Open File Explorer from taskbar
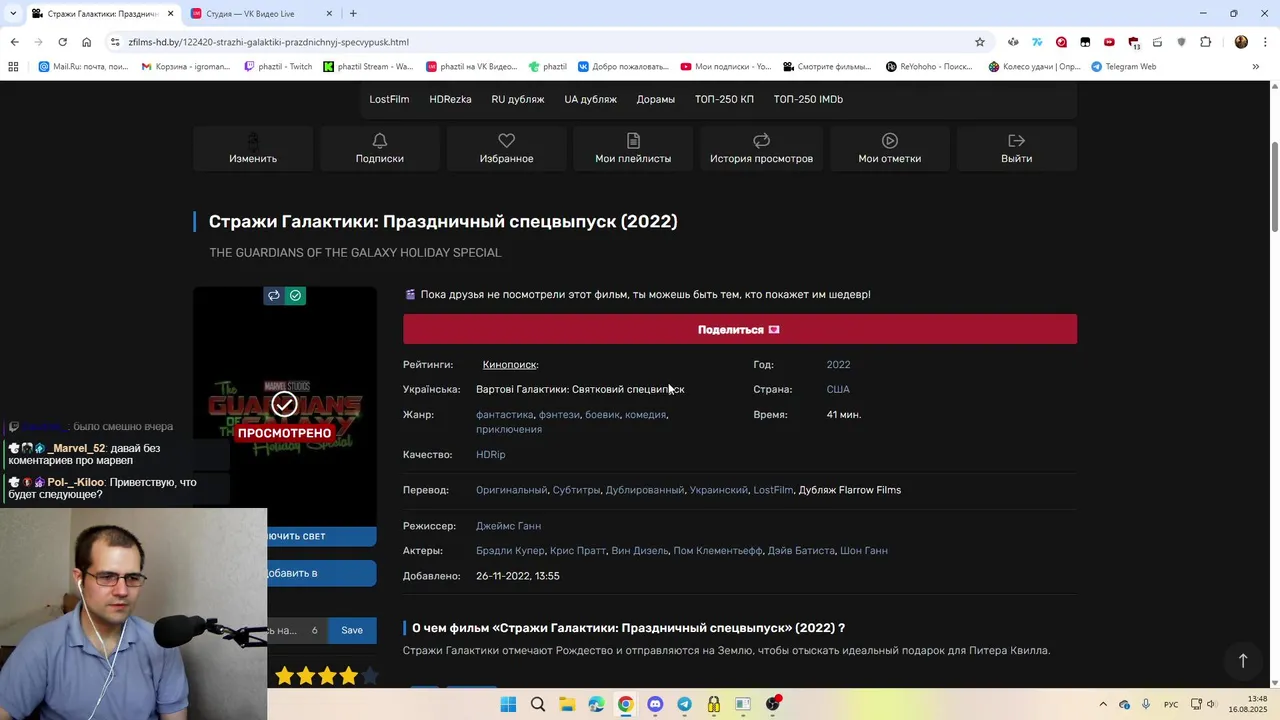Viewport: 1280px width, 720px height. (567, 704)
